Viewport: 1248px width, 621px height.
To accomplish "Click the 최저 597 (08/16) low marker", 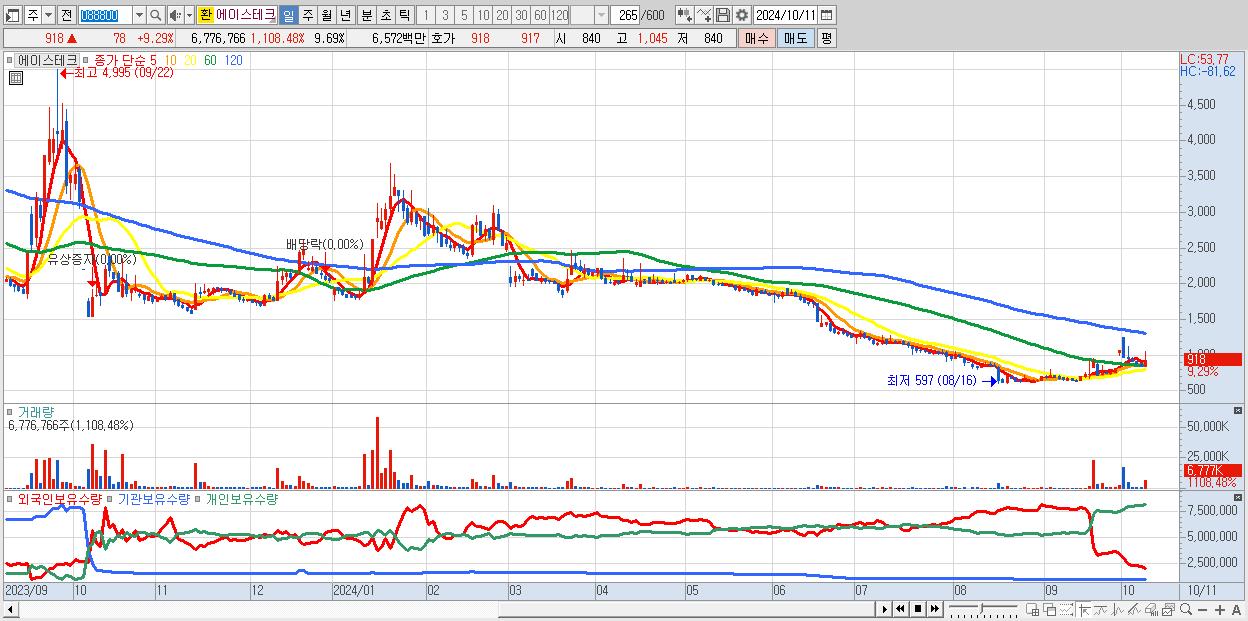I will 941,380.
